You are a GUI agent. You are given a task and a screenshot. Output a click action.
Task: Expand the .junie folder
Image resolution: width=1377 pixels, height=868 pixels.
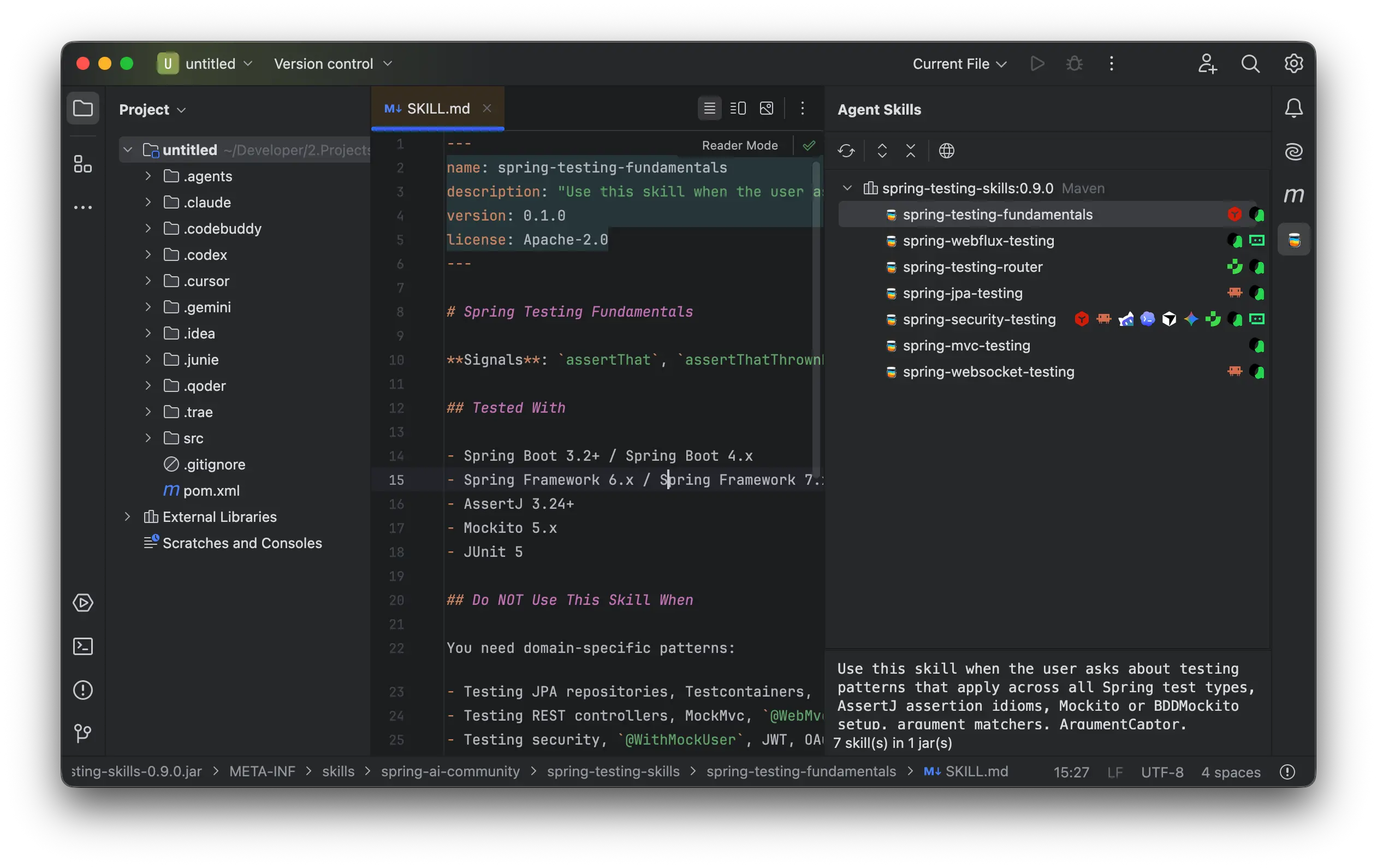point(148,359)
